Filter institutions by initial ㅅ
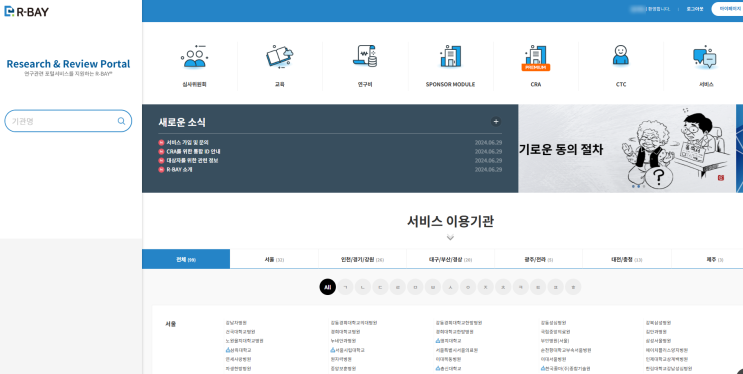This screenshot has width=743, height=374. [450, 287]
